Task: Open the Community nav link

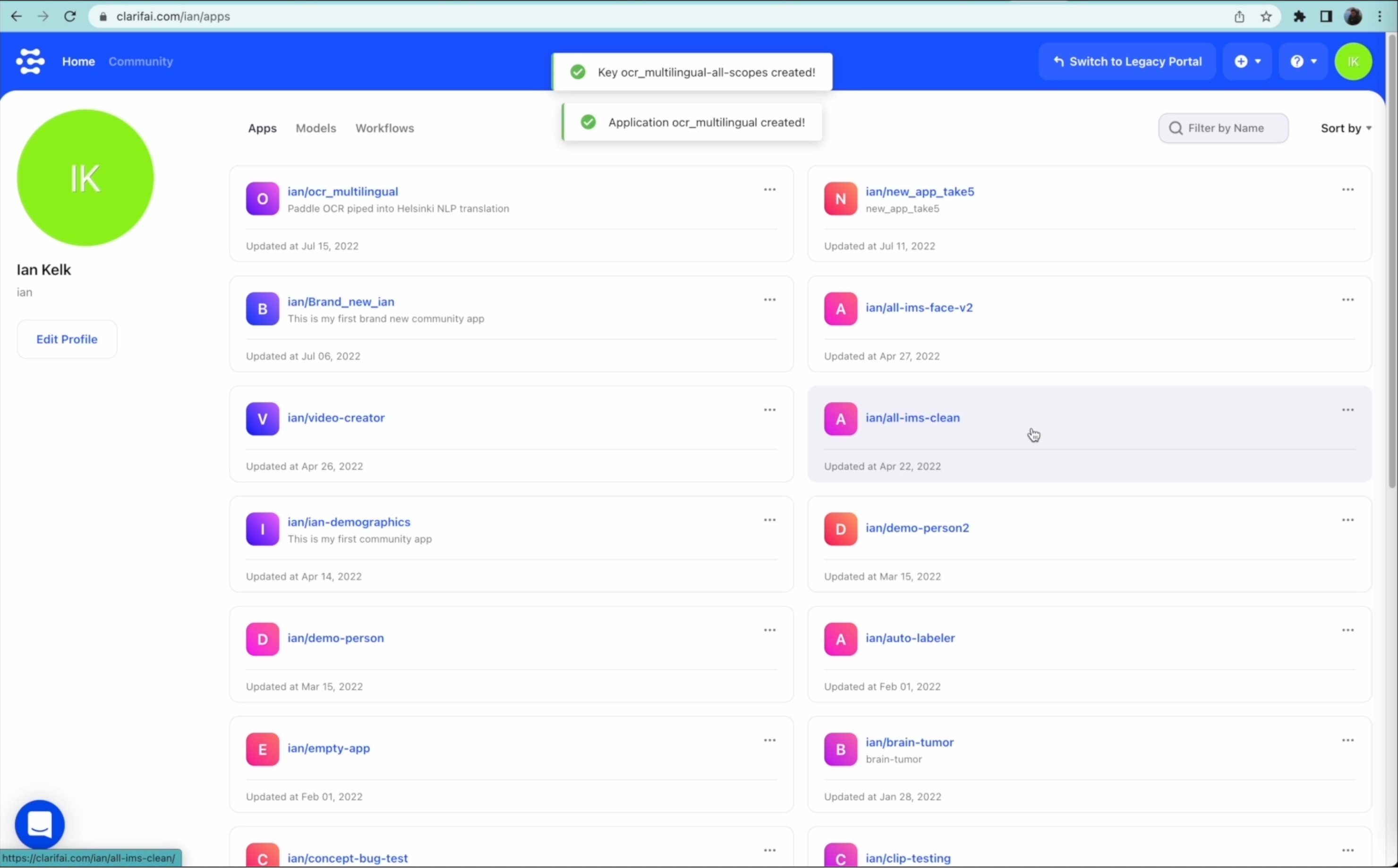Action: [141, 61]
